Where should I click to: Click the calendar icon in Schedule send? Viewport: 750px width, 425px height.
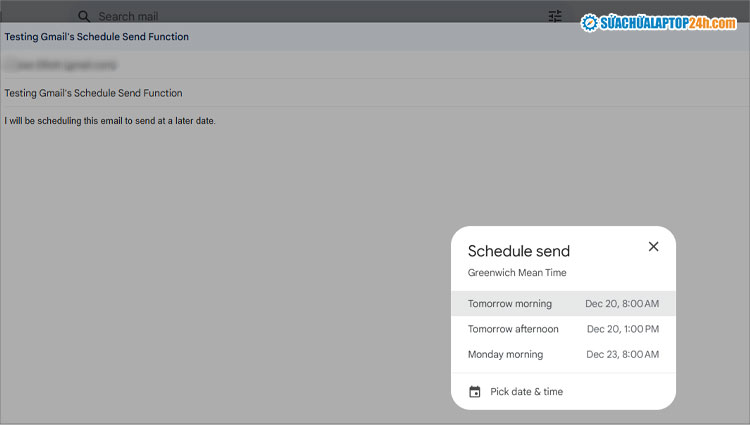pyautogui.click(x=474, y=392)
